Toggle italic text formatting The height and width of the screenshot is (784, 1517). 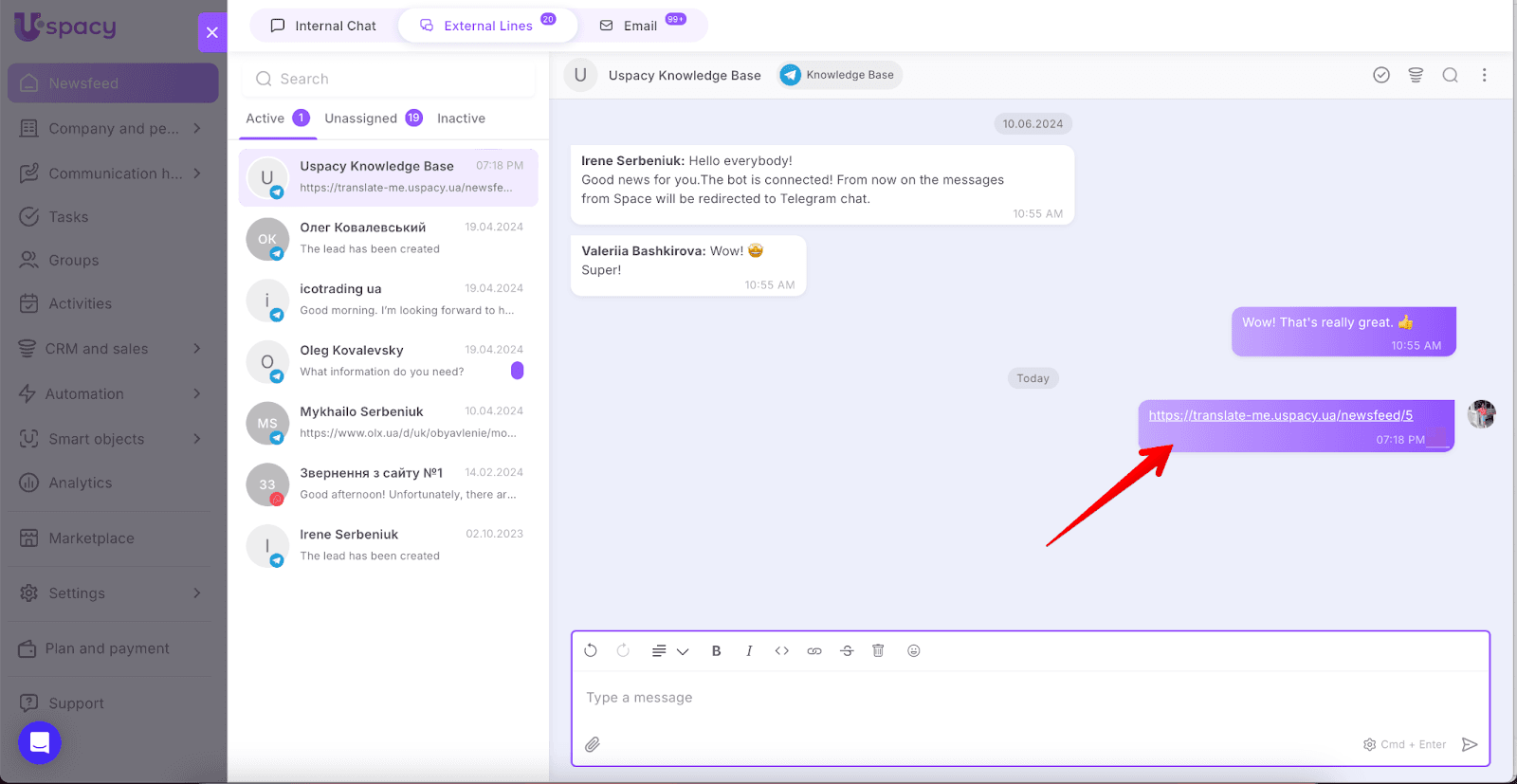pyautogui.click(x=749, y=650)
